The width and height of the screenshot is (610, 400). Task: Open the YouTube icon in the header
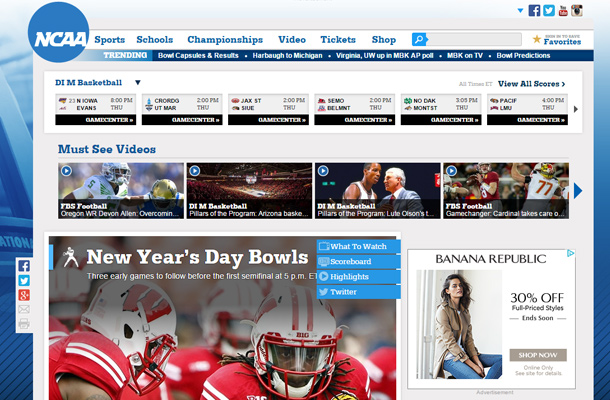563,11
